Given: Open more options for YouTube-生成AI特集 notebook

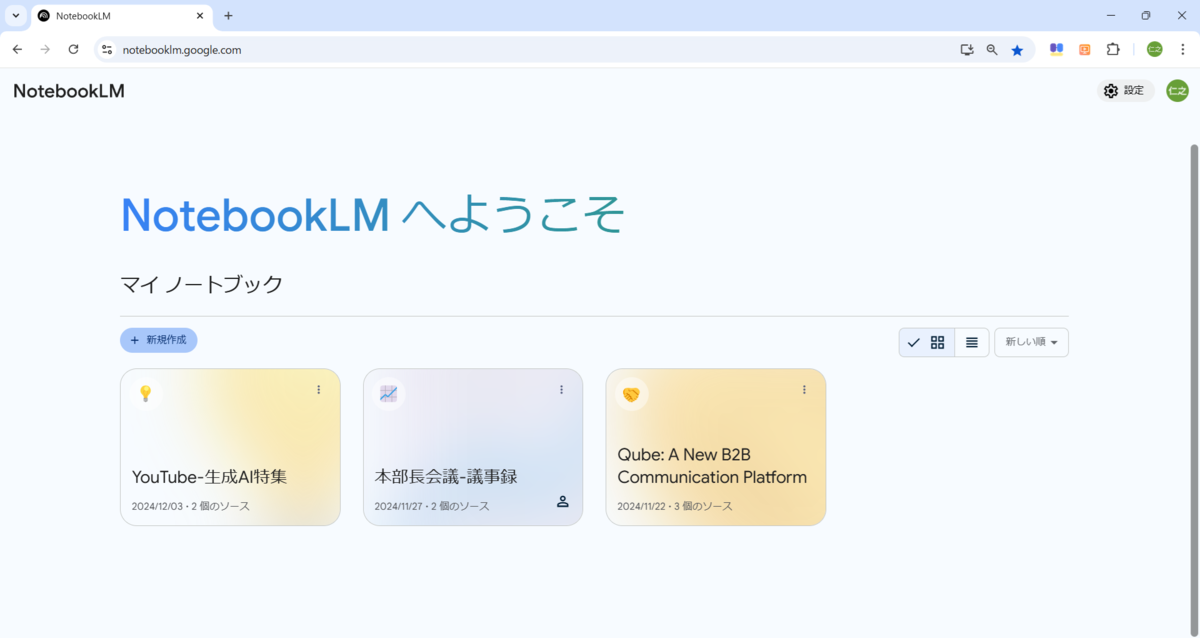Looking at the screenshot, I should point(319,390).
